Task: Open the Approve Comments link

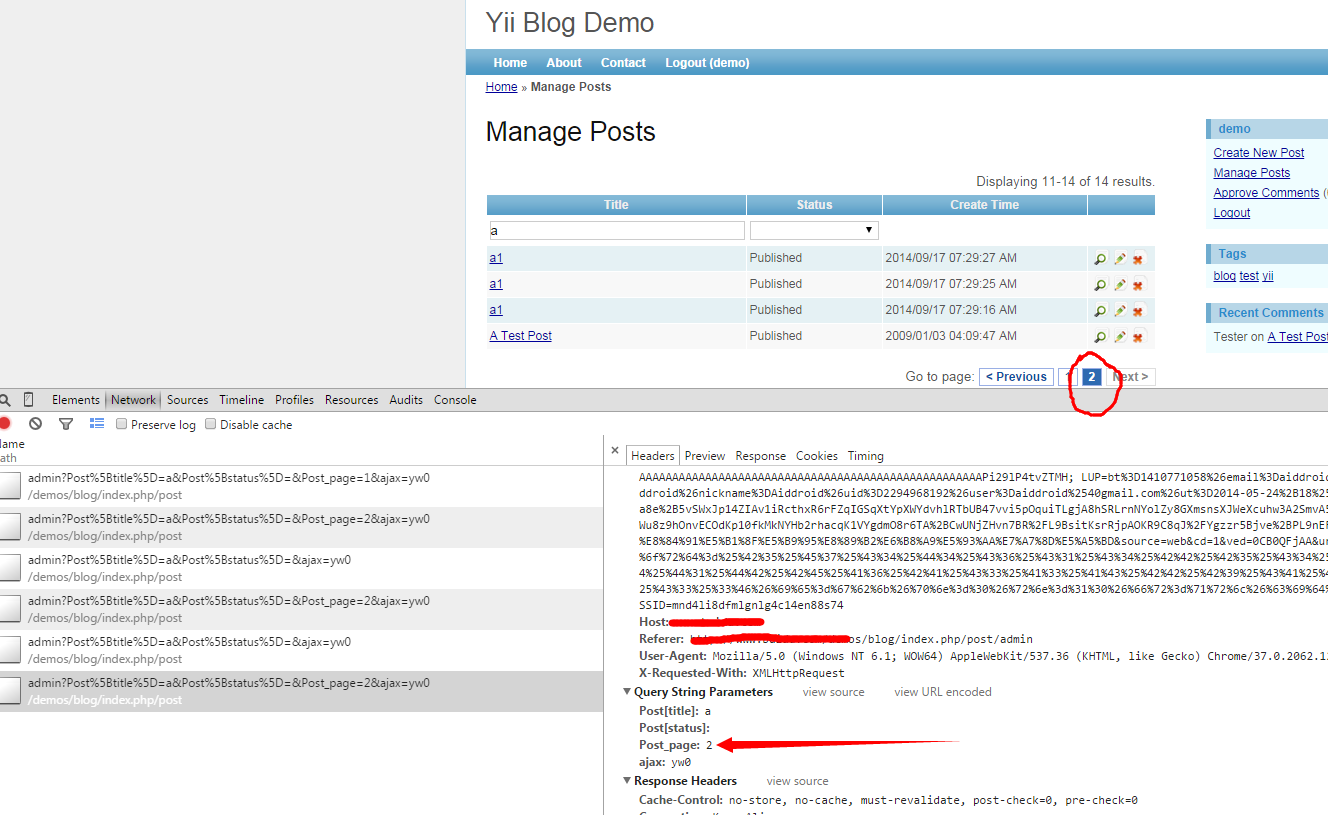Action: [x=1266, y=193]
